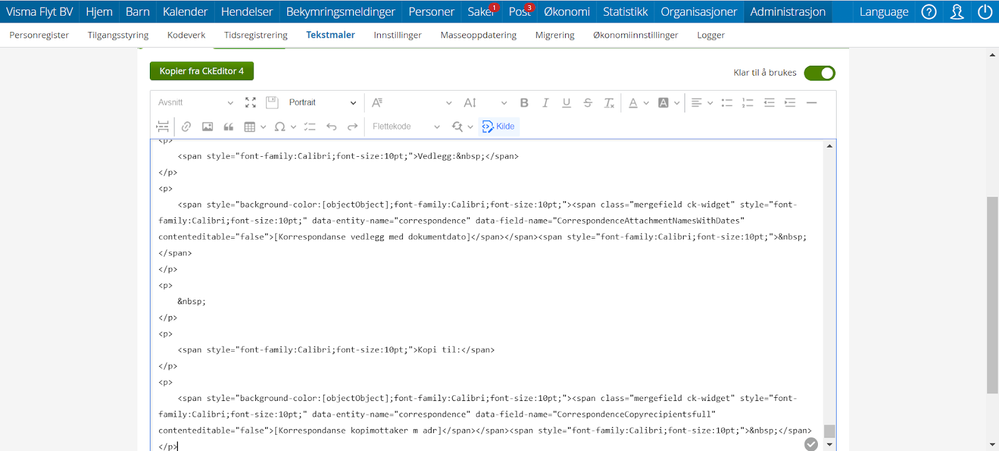Expand the find and replace dropdown arrow

[470, 127]
